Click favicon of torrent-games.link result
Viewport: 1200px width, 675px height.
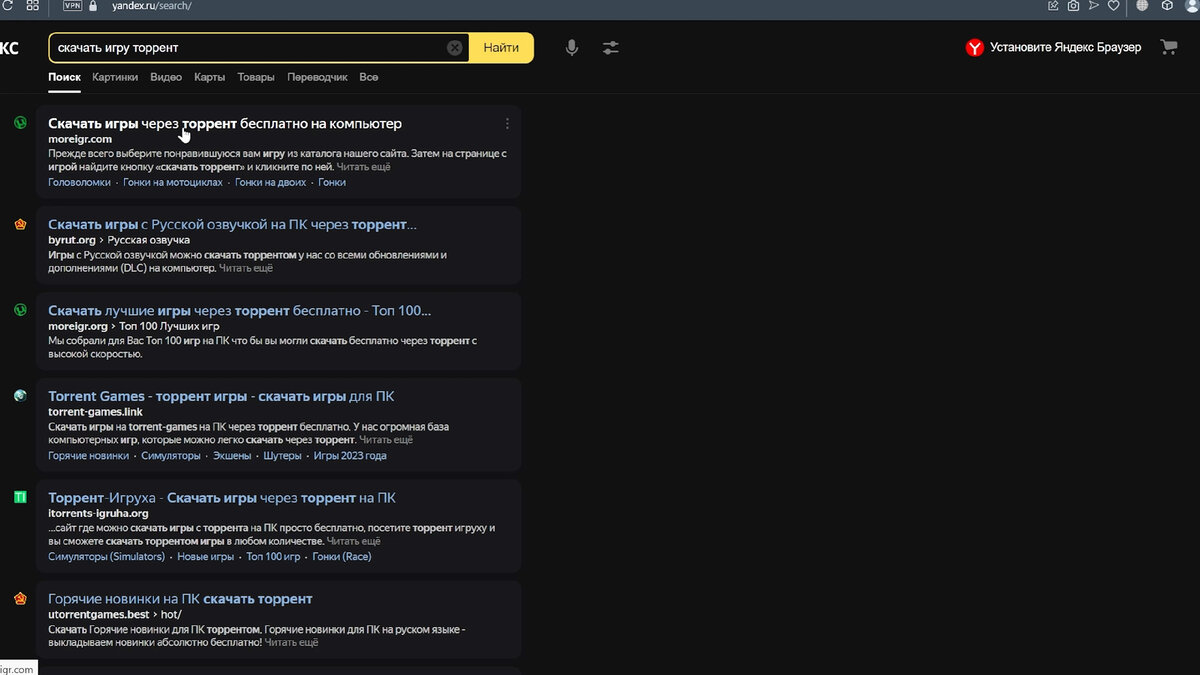point(20,396)
